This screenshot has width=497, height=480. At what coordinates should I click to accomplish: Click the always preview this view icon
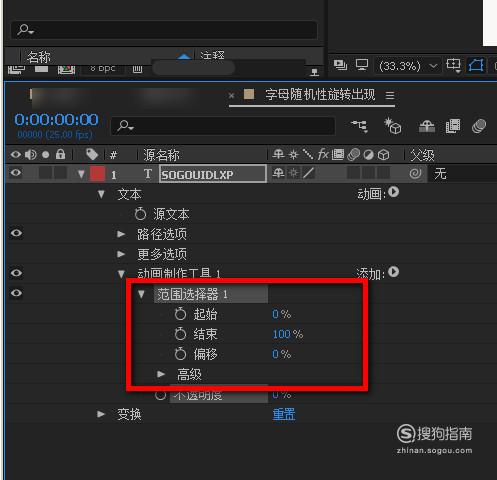tap(340, 65)
